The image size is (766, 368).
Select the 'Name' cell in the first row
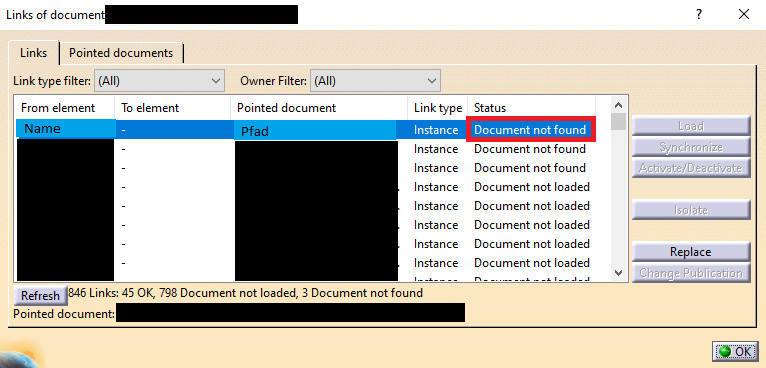click(66, 130)
